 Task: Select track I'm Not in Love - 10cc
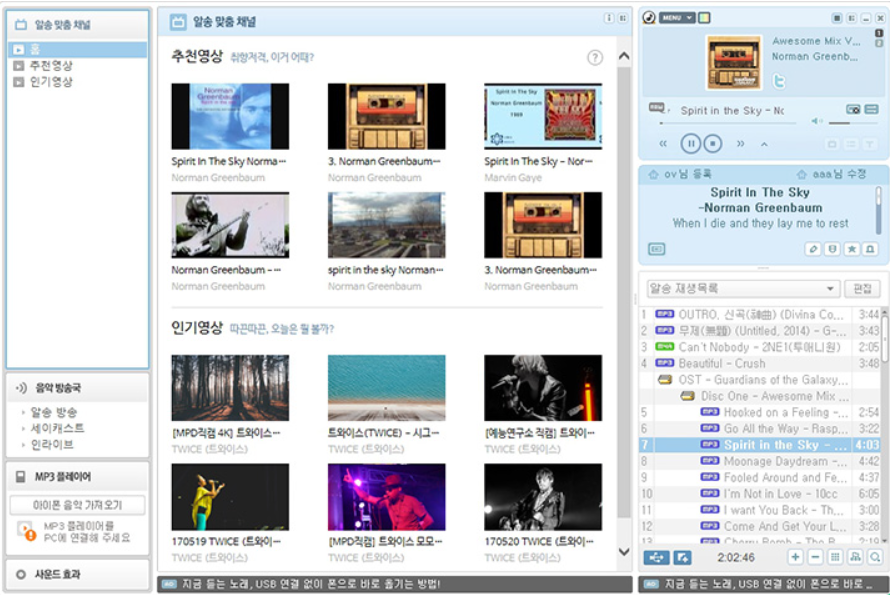pos(761,494)
